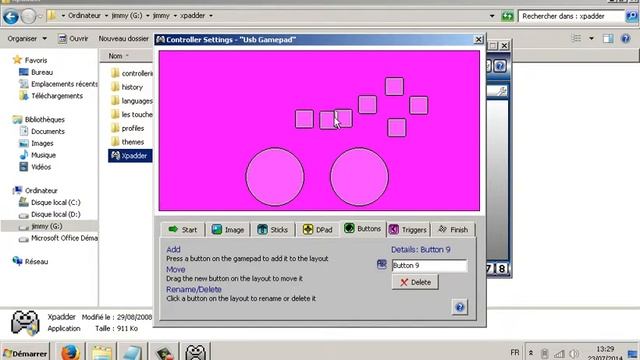The height and width of the screenshot is (360, 640).
Task: Click the rename icon beside Button 9 field
Action: (382, 264)
